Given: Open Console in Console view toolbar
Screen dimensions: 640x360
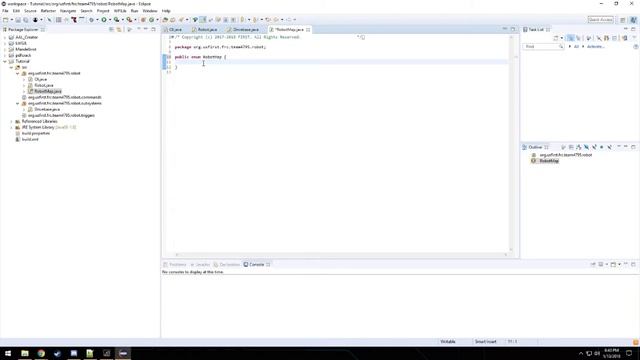Looking at the screenshot, I should coord(613,264).
